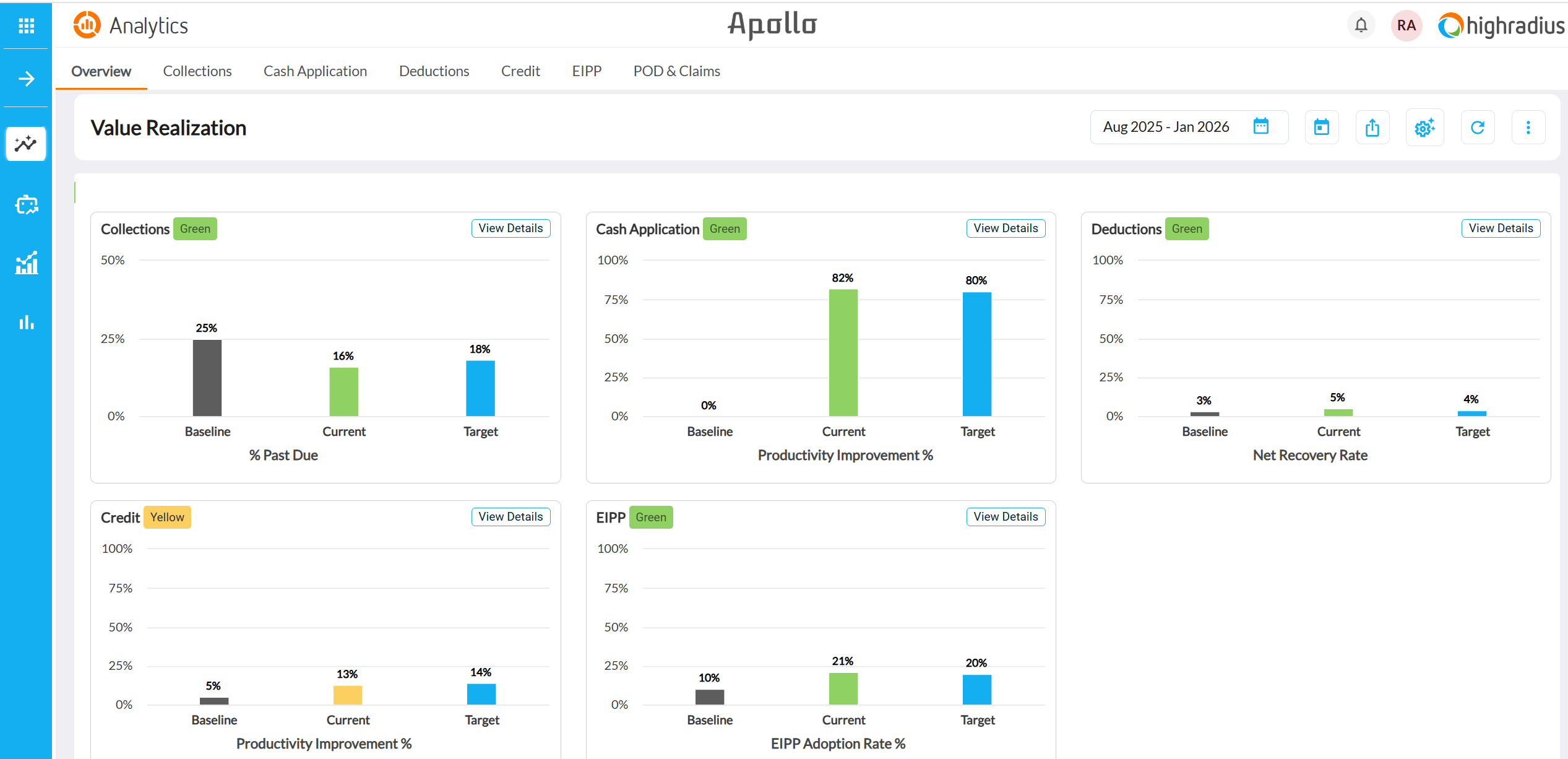Click the calendar icon button beside date range
Viewport: 1568px width, 759px height.
(1321, 128)
